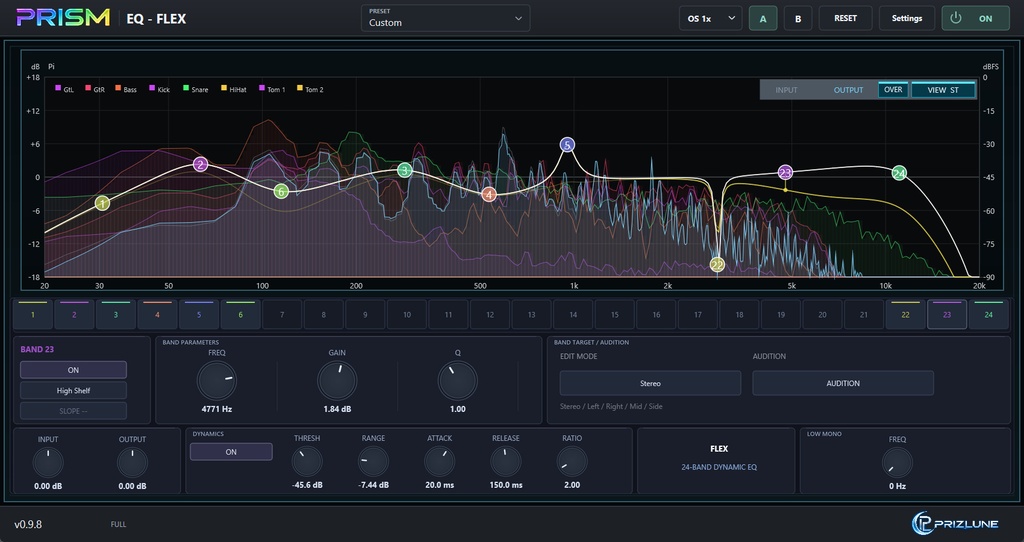This screenshot has height=542, width=1024.
Task: Open the SLOPE selector
Action: click(x=73, y=411)
